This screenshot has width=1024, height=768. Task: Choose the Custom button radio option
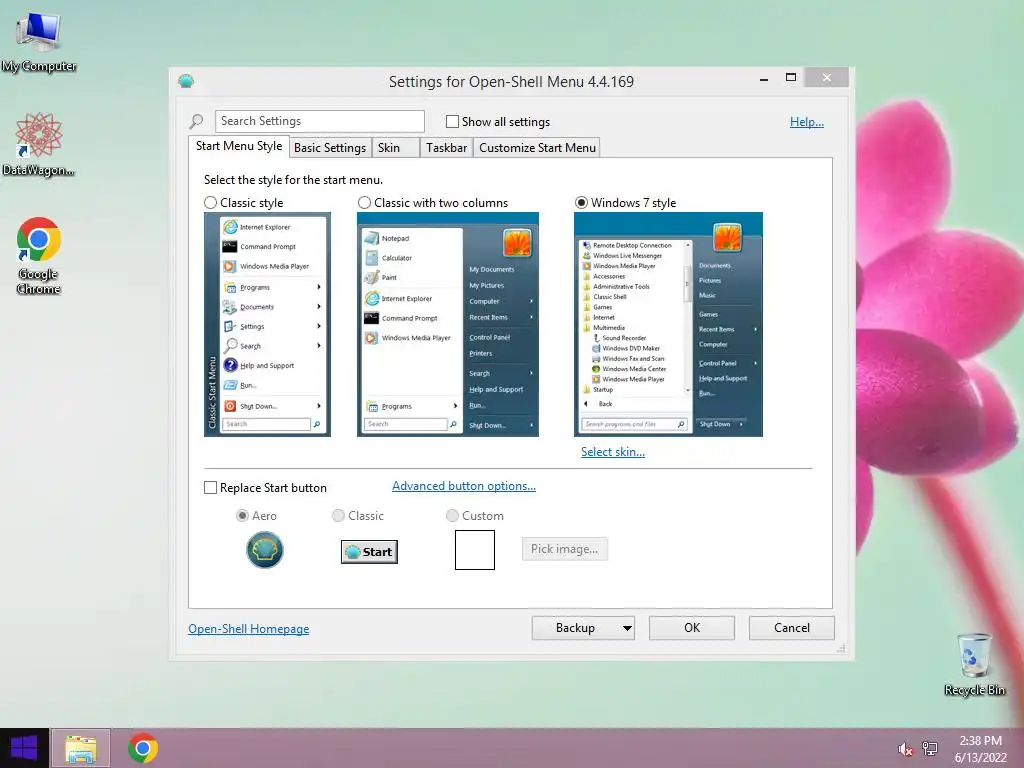452,516
